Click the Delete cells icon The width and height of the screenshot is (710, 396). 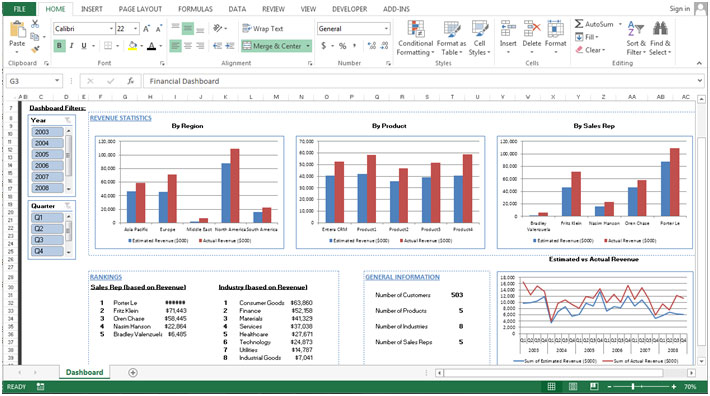tap(532, 29)
